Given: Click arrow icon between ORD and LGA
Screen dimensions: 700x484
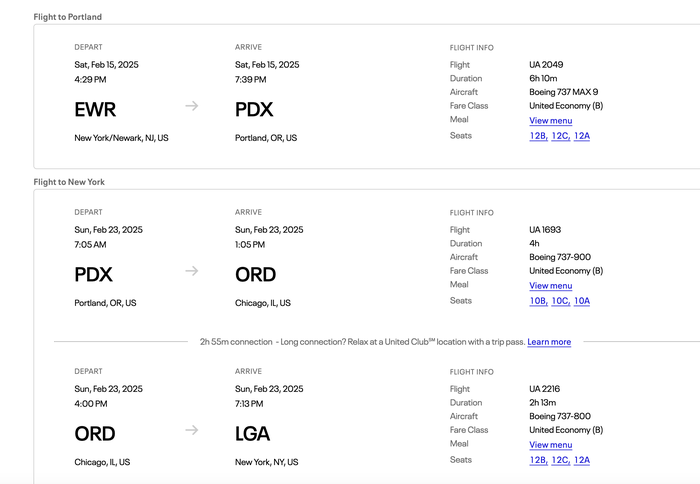Looking at the screenshot, I should 192,430.
